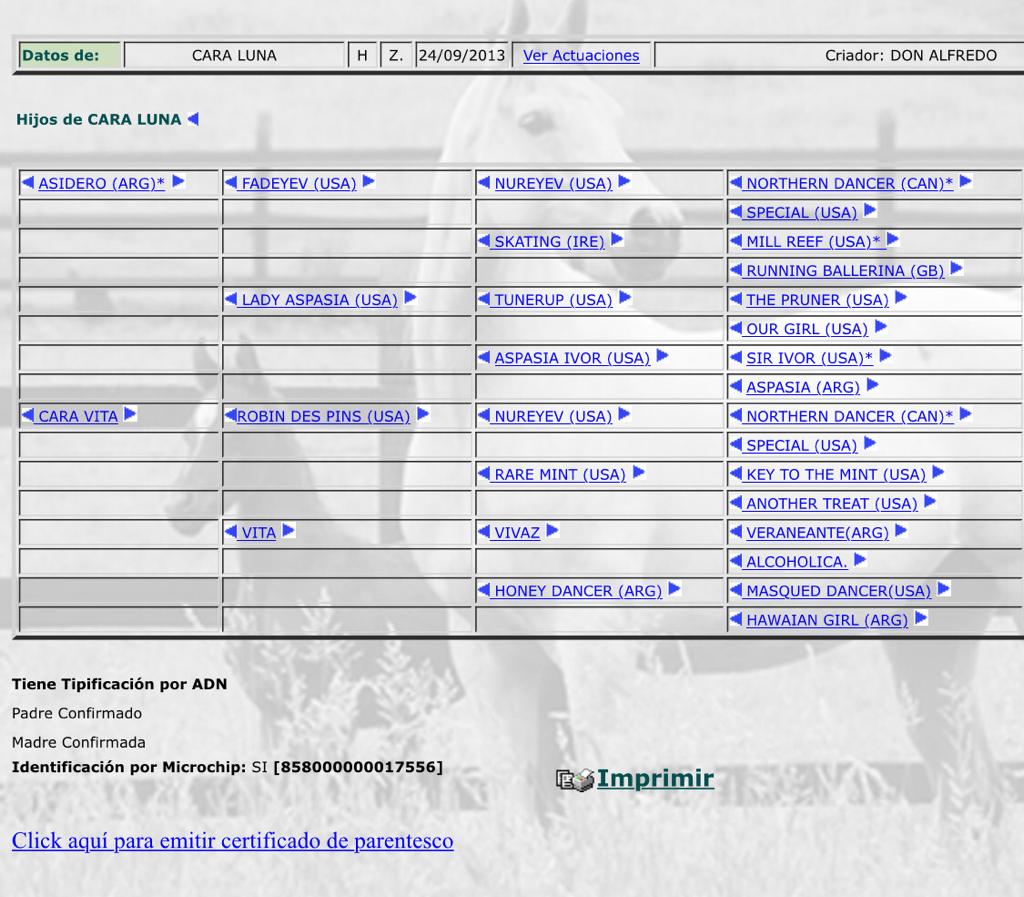
Task: Click the left arrow before ASIDERO (ARG)
Action: 28,182
